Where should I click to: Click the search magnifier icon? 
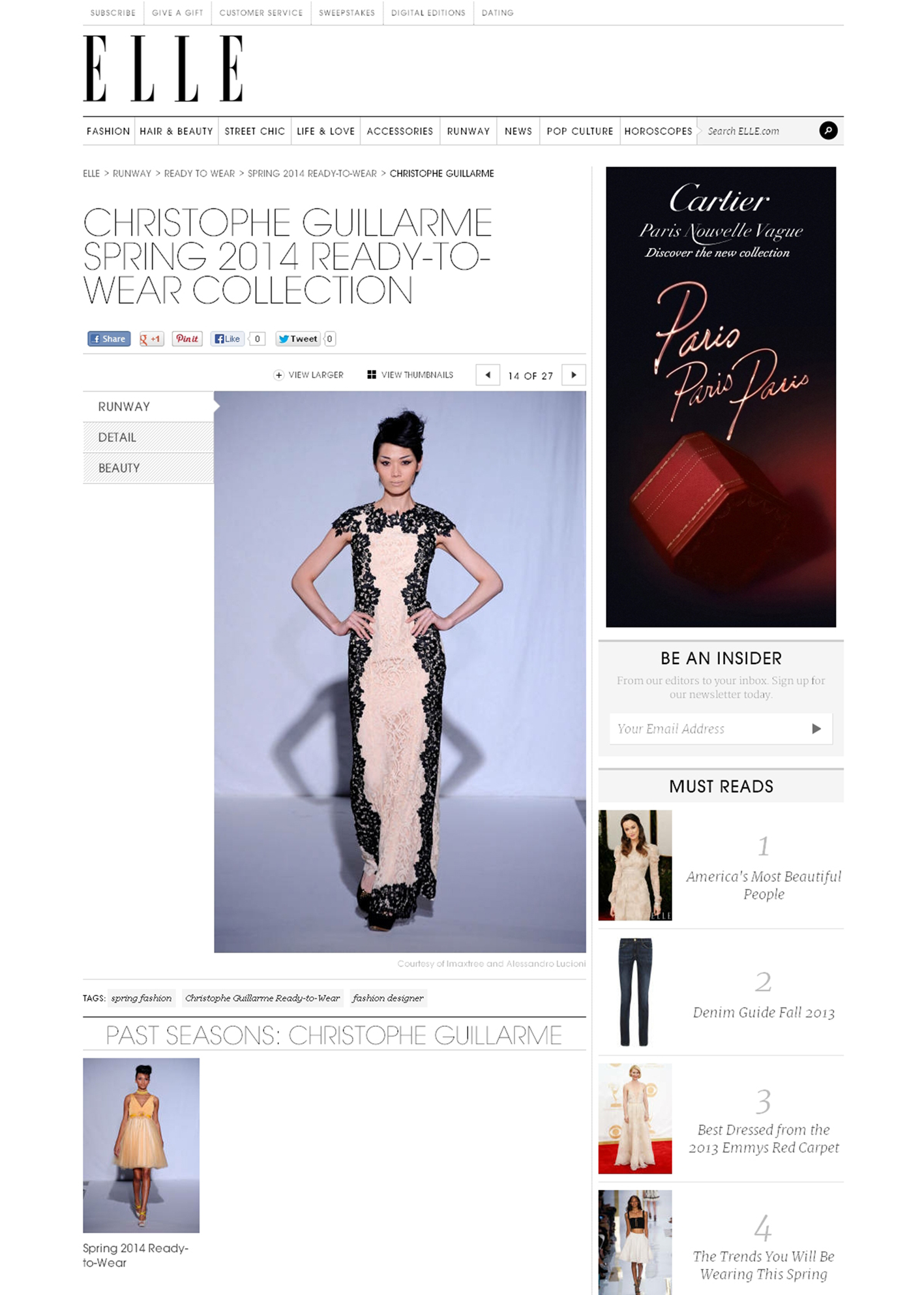click(828, 131)
